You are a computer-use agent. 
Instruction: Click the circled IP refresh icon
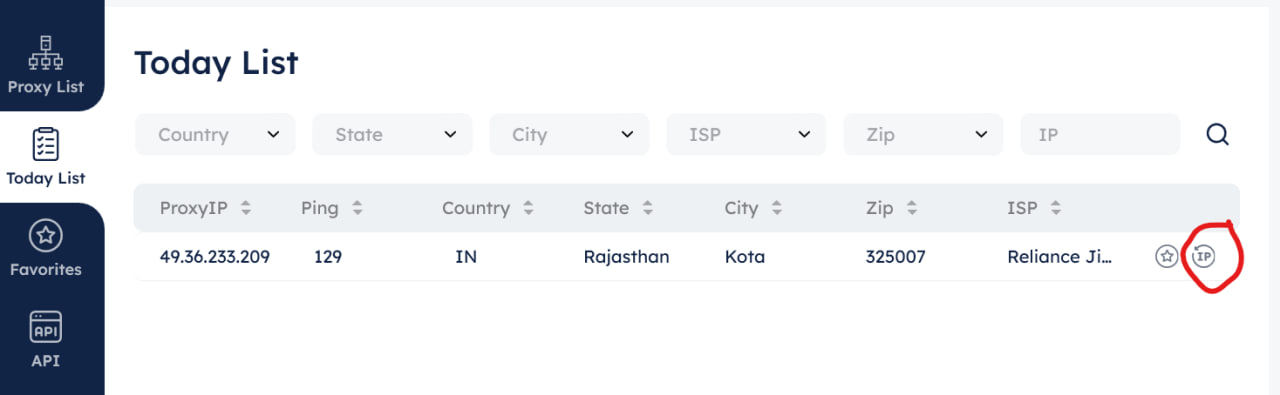1205,257
